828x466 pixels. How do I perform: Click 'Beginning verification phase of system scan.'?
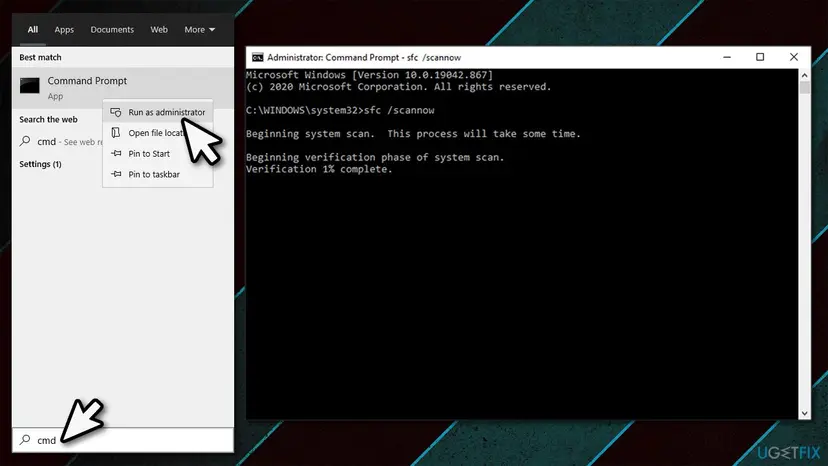[375, 157]
